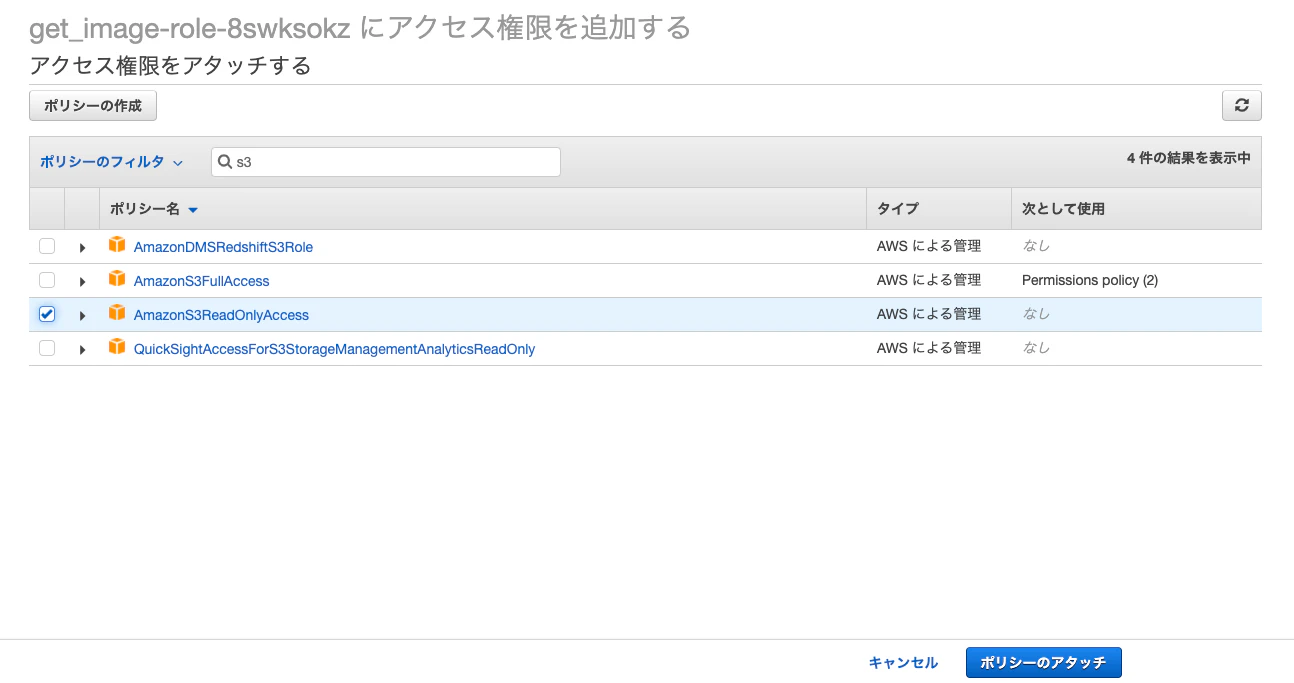Expand the AmazonS3FullAccess policy row
Screen dimensions: 1294x683
pos(82,280)
